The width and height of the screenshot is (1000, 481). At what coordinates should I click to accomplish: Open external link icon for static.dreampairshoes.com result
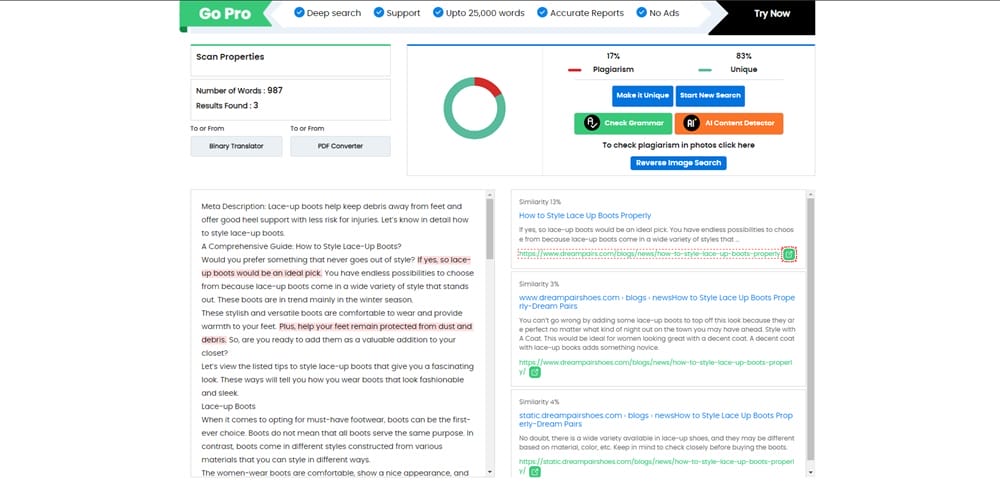534,471
